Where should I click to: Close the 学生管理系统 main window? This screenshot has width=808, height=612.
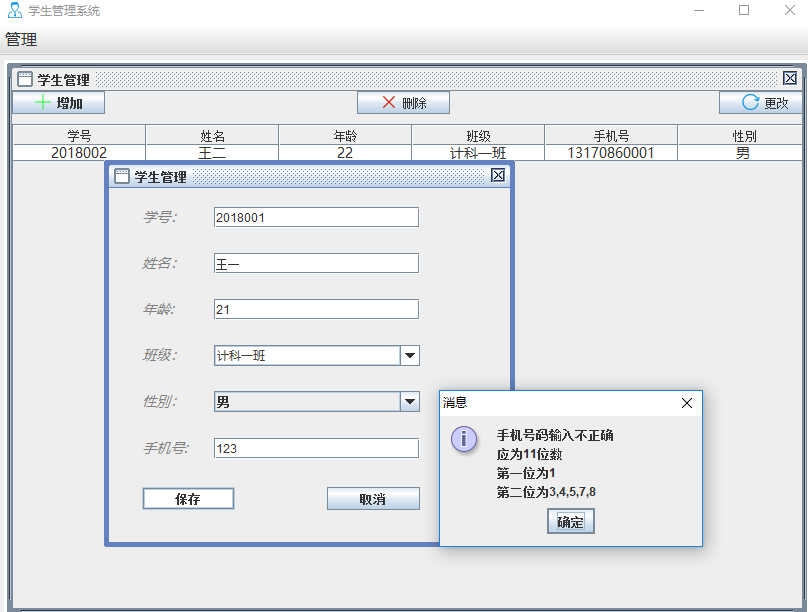(789, 10)
